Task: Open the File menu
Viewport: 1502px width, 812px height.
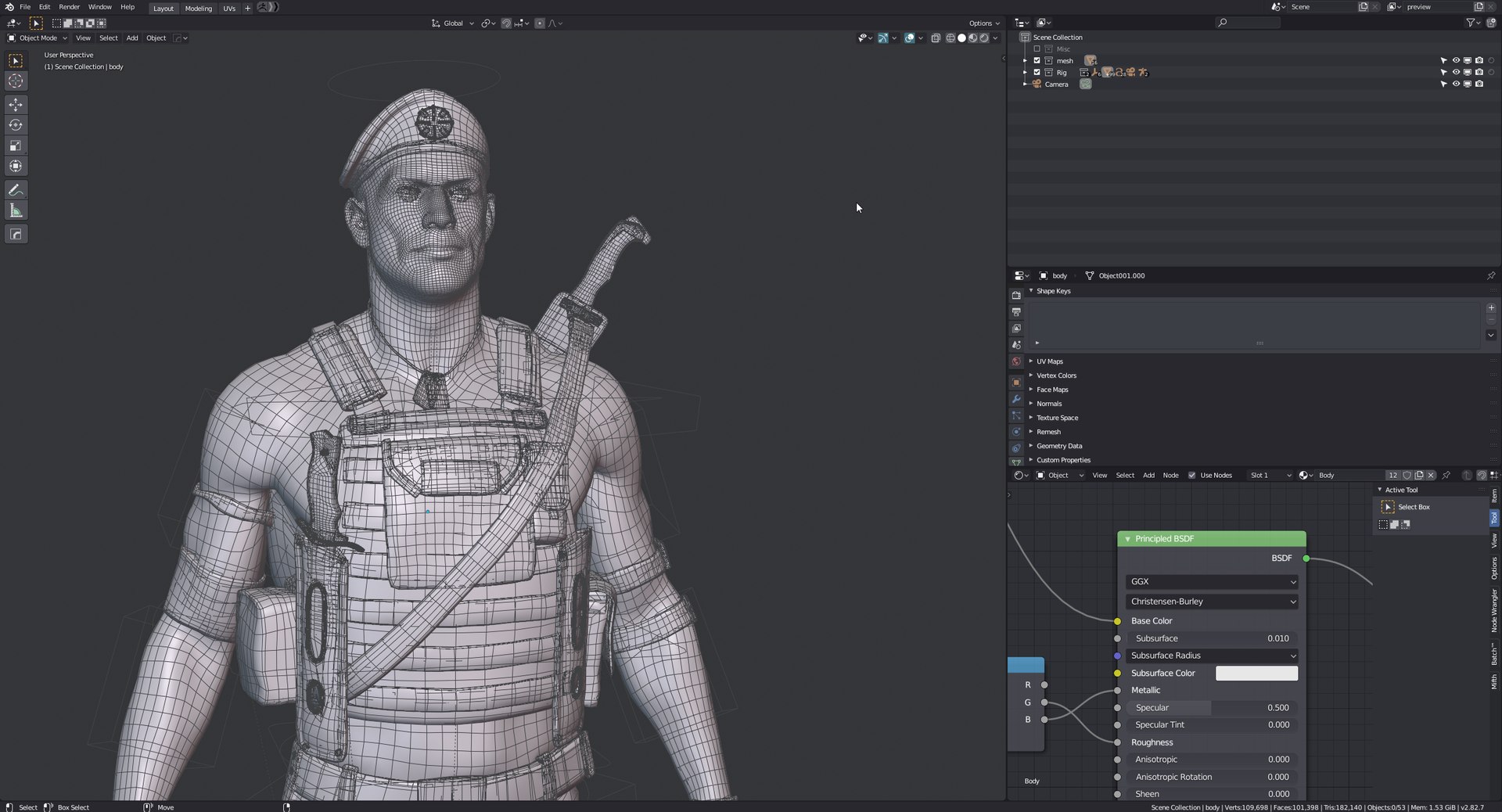Action: [x=25, y=7]
